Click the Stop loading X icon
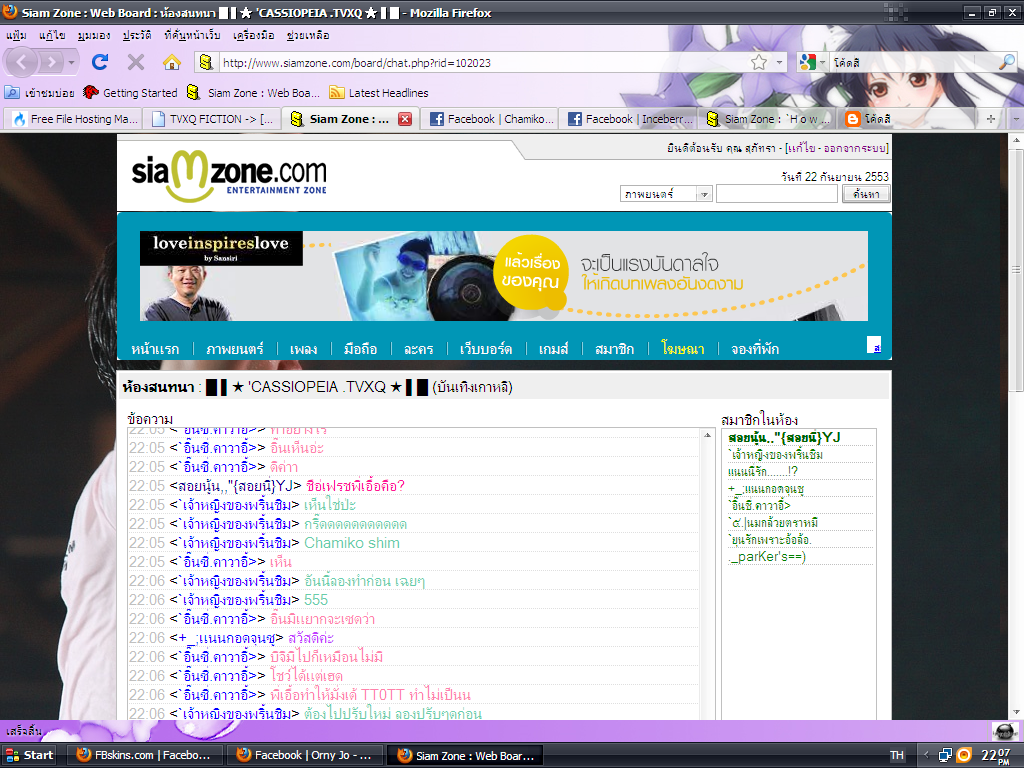Viewport: 1024px width, 768px height. pyautogui.click(x=136, y=62)
